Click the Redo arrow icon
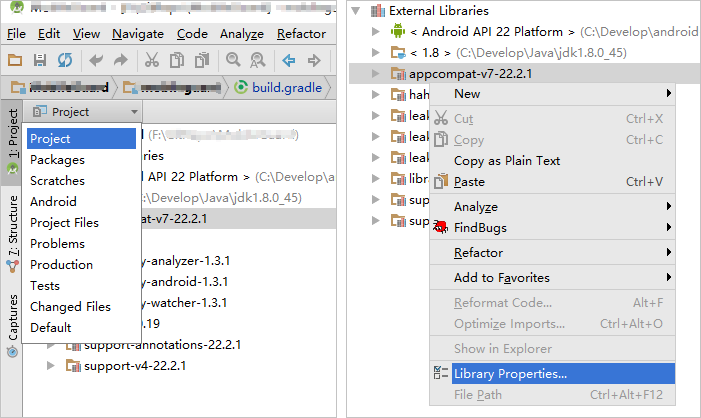 [119, 60]
